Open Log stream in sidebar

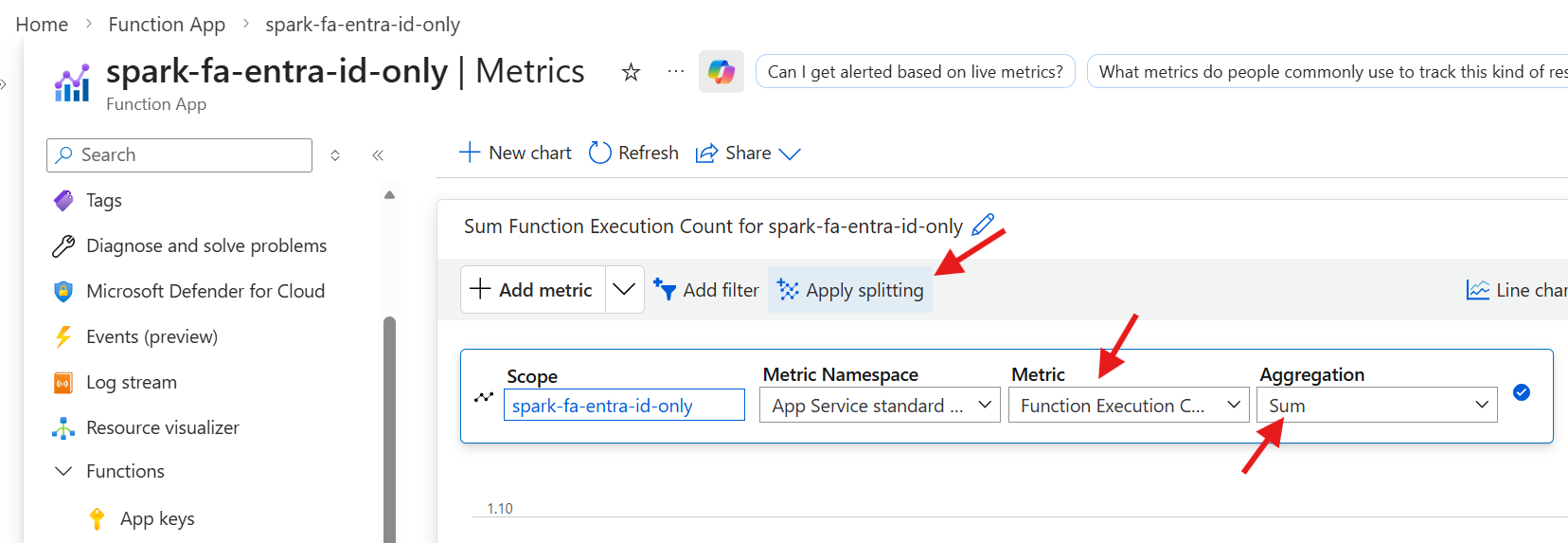132,382
